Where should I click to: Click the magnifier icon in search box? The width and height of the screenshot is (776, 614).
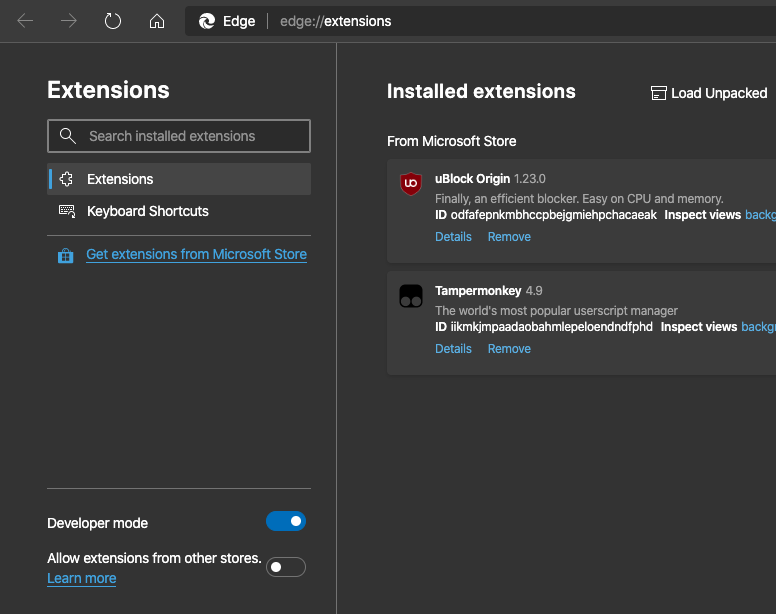[x=68, y=136]
